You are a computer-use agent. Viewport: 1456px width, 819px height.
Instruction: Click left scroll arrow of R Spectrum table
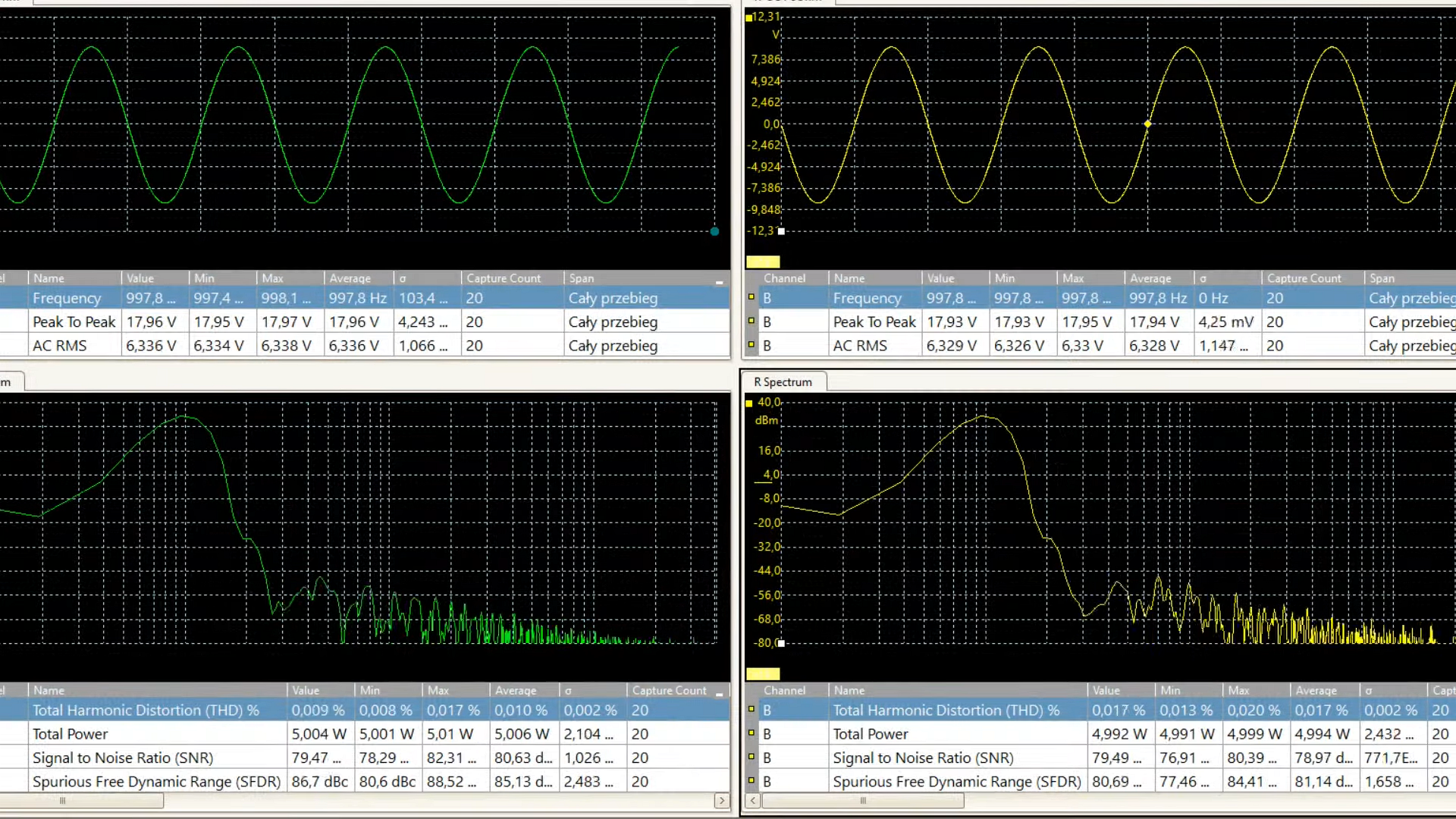[x=752, y=800]
